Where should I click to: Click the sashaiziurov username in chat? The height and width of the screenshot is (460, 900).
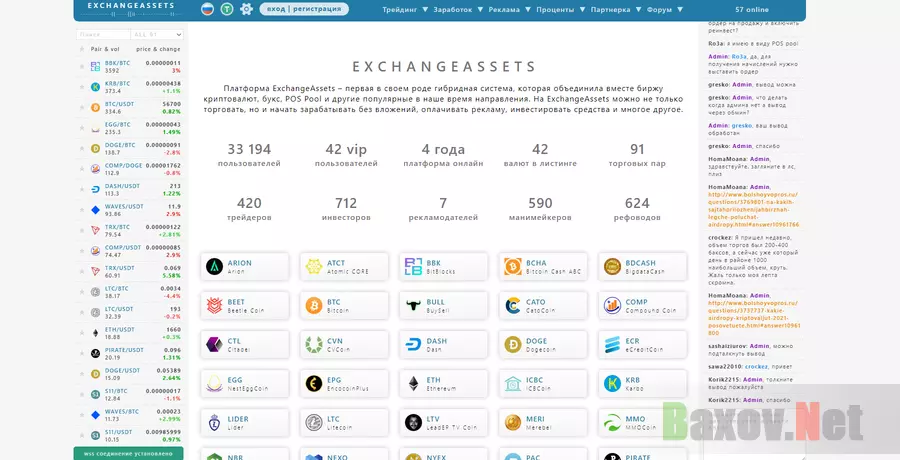[727, 346]
